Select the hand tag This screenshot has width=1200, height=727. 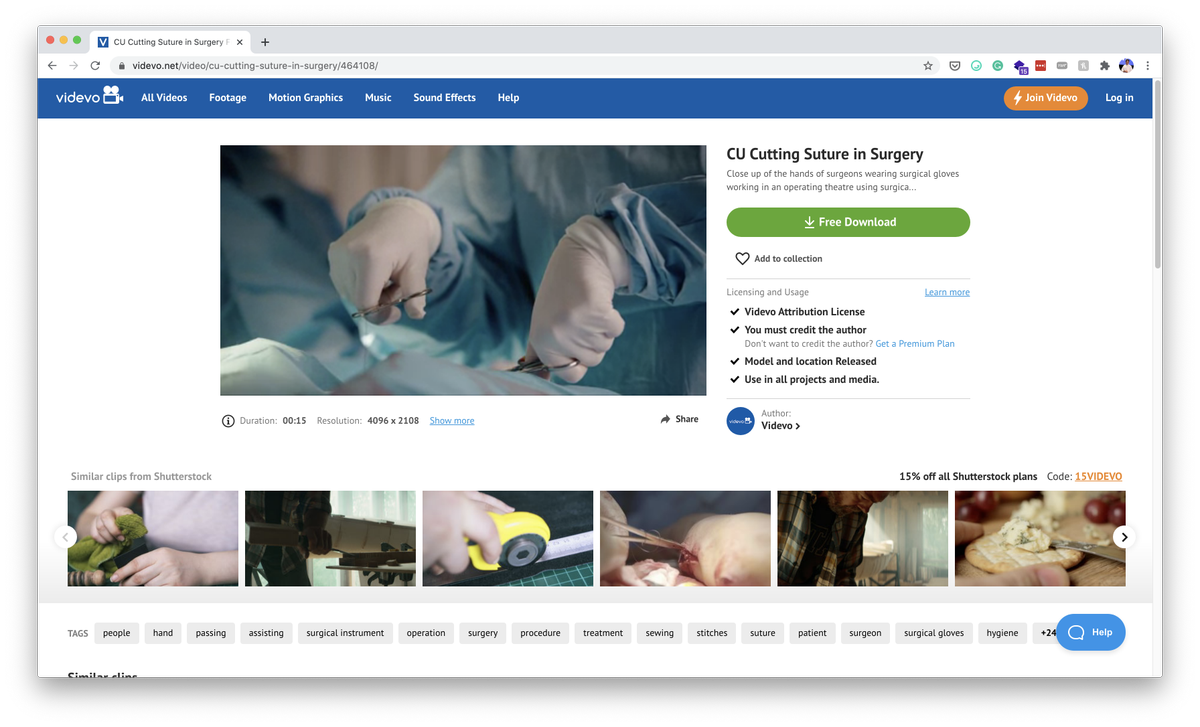163,633
